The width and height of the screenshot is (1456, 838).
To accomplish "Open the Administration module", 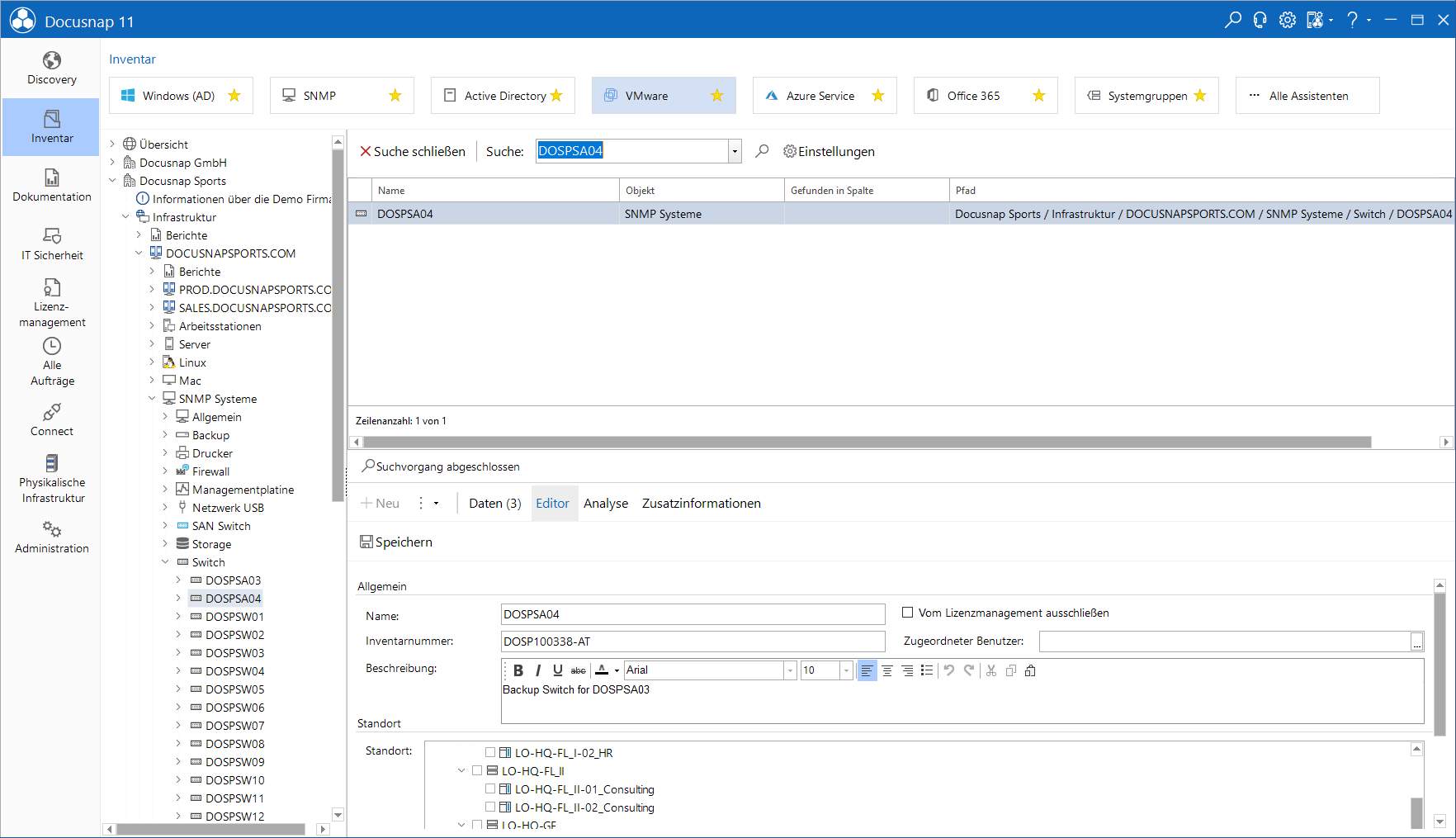I will click(51, 537).
